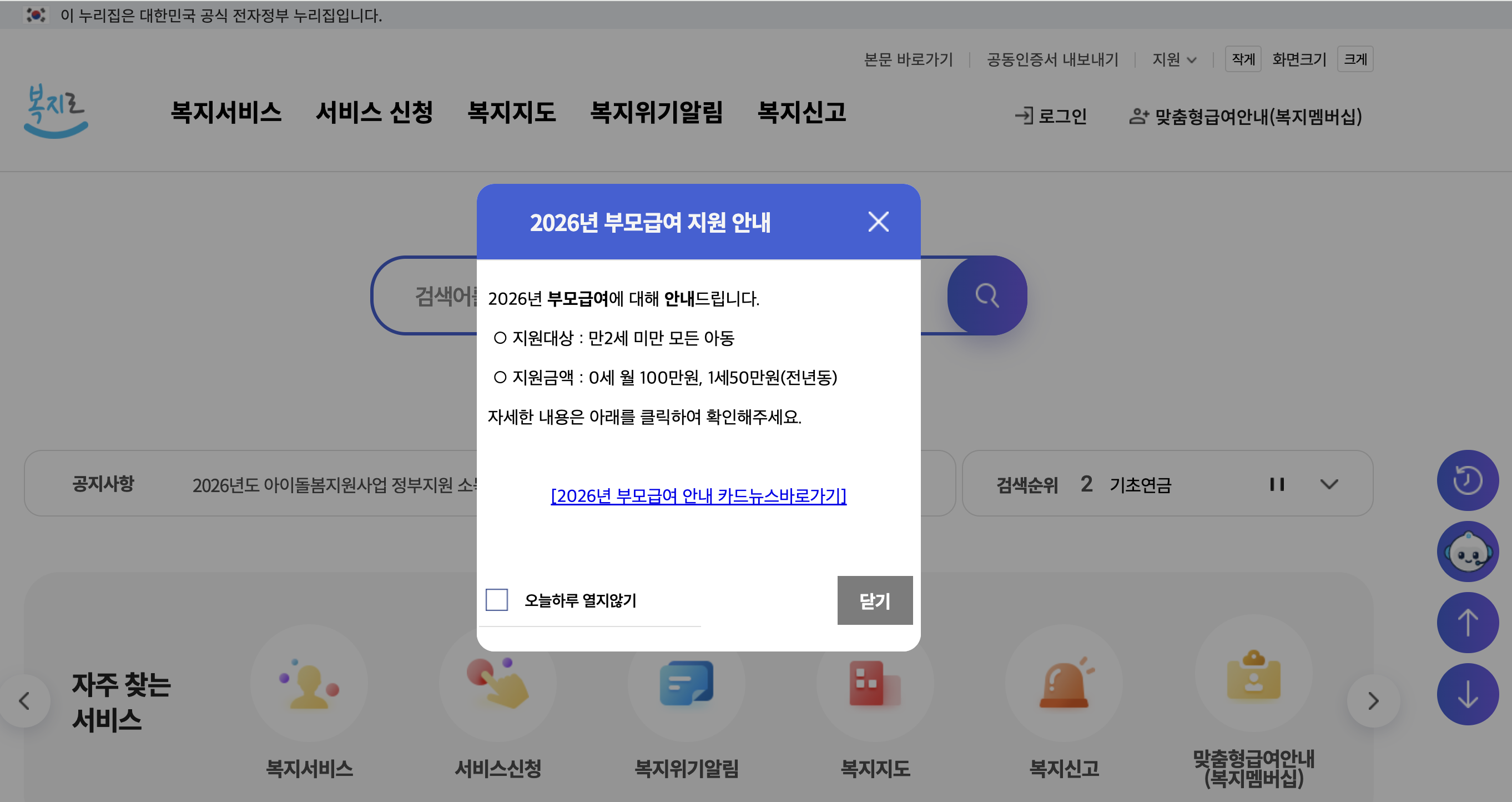Open the 복지위기알림 speech bubble icon

click(687, 684)
